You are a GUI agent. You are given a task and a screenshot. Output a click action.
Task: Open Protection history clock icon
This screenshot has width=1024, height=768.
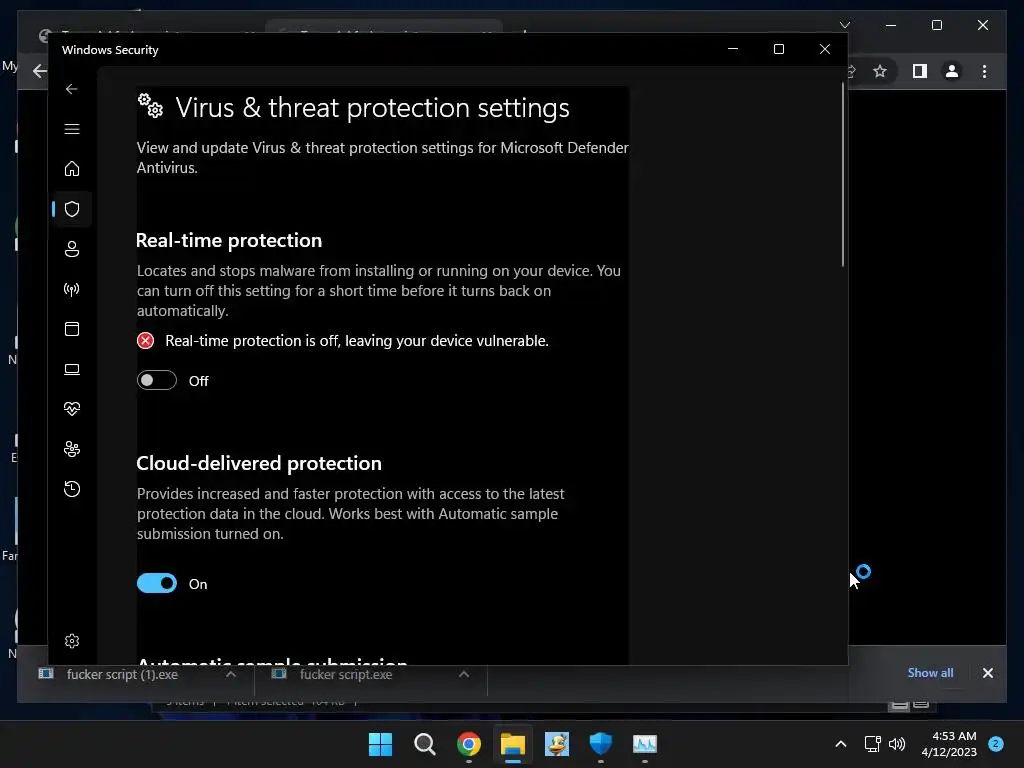click(72, 489)
